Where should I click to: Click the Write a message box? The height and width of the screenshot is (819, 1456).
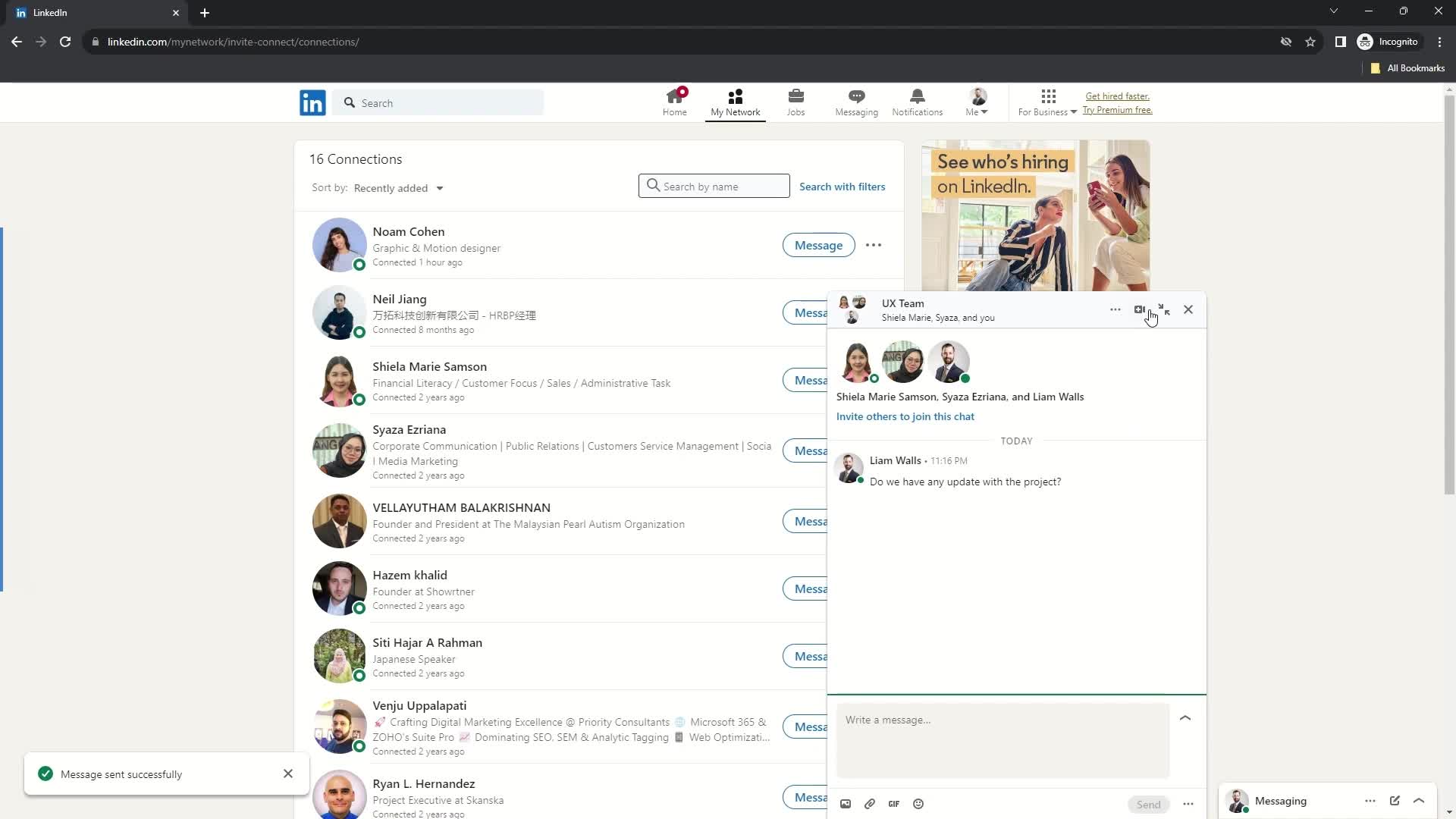[1003, 740]
